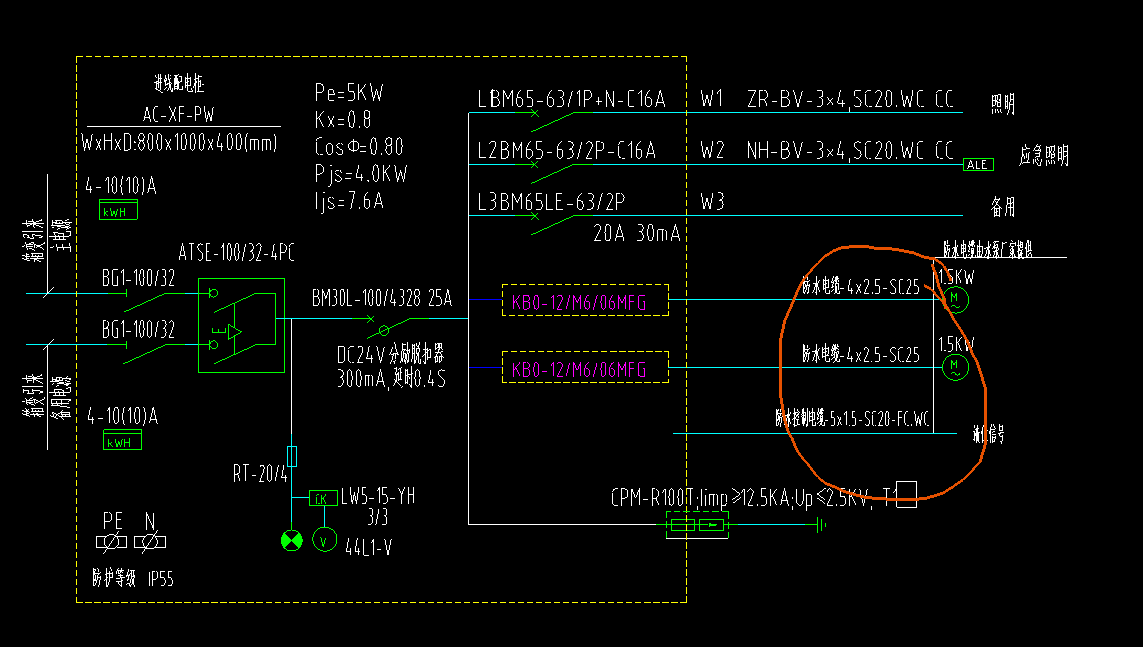Click the 照明 load label
This screenshot has width=1143, height=647.
pyautogui.click(x=1003, y=104)
